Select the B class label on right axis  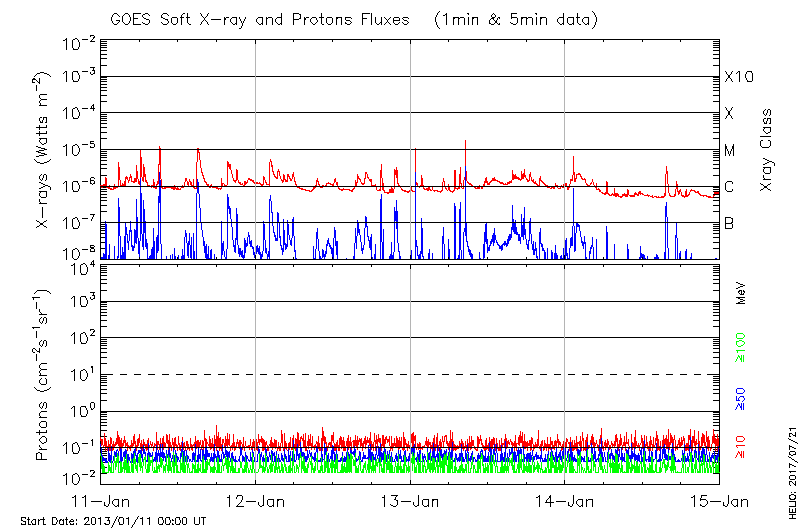pyautogui.click(x=729, y=223)
